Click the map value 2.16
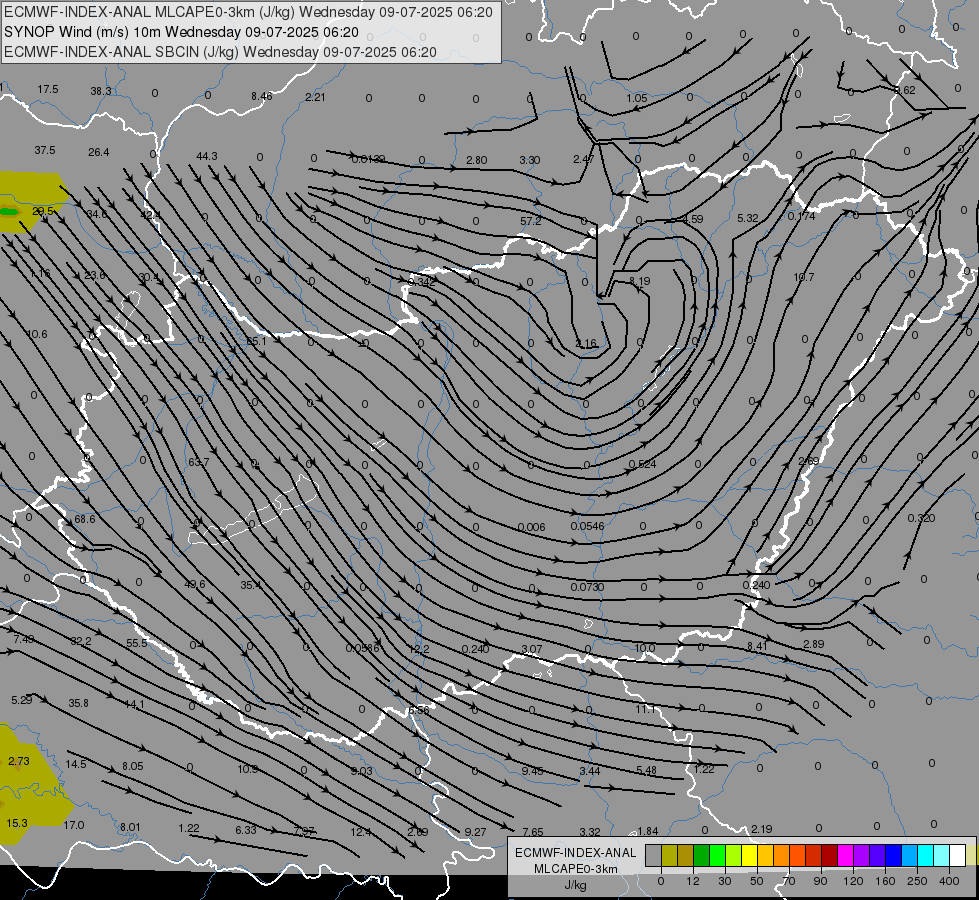979x900 pixels. pos(586,344)
